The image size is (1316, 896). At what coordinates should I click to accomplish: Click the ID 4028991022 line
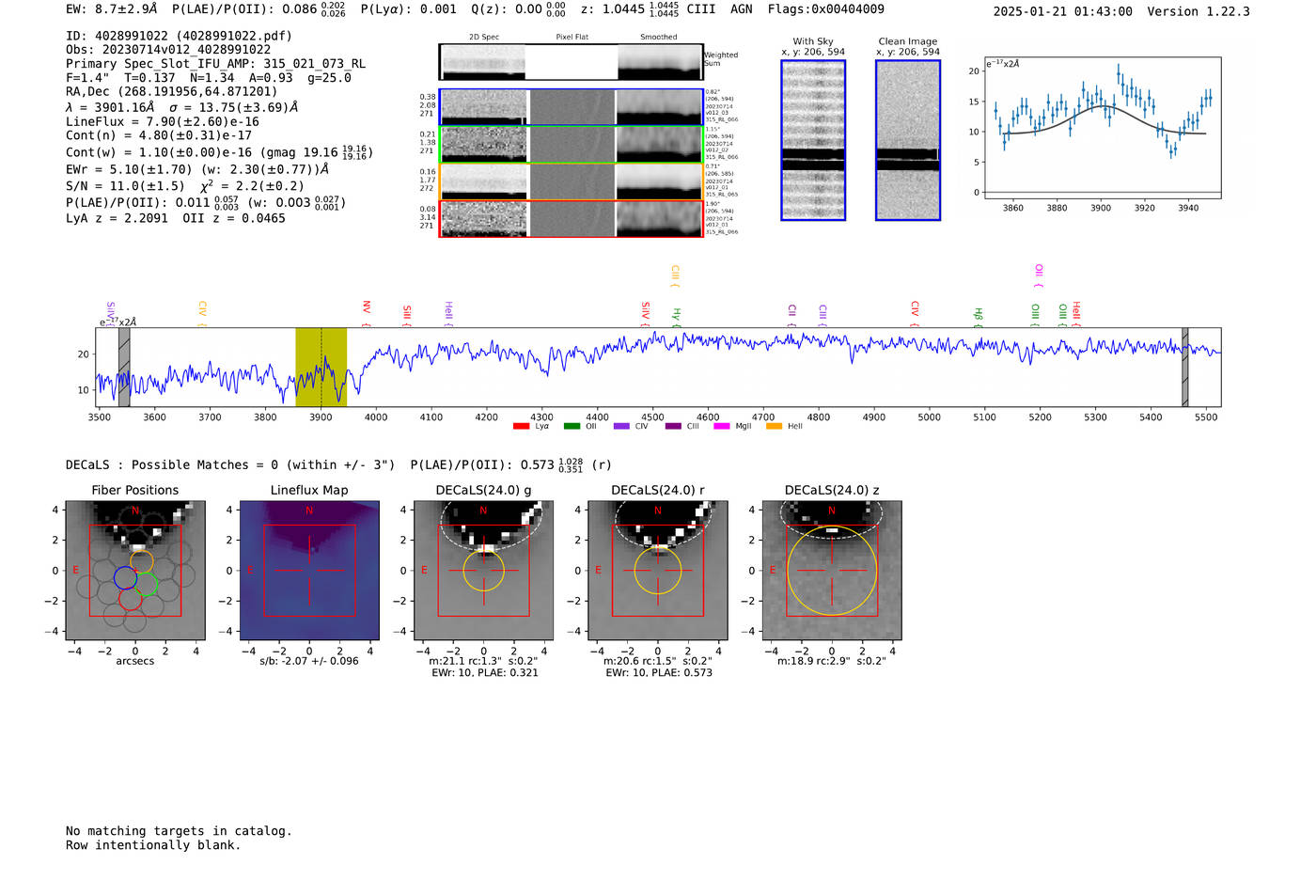click(x=179, y=36)
